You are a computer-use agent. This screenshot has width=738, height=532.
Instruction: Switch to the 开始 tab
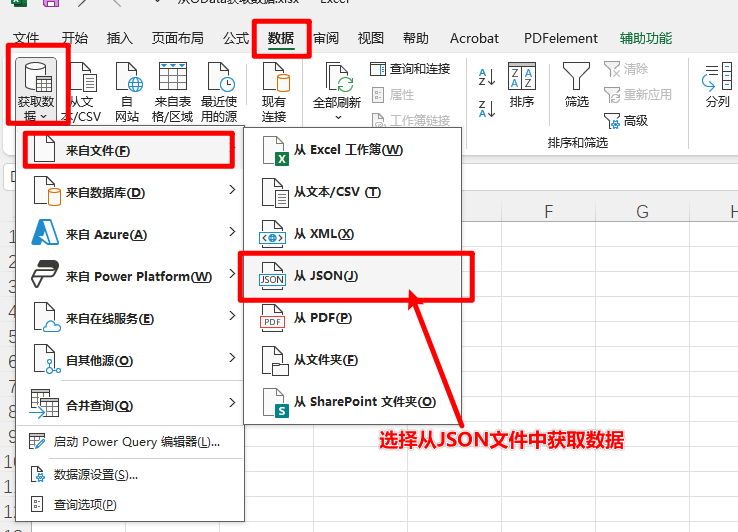(75, 38)
